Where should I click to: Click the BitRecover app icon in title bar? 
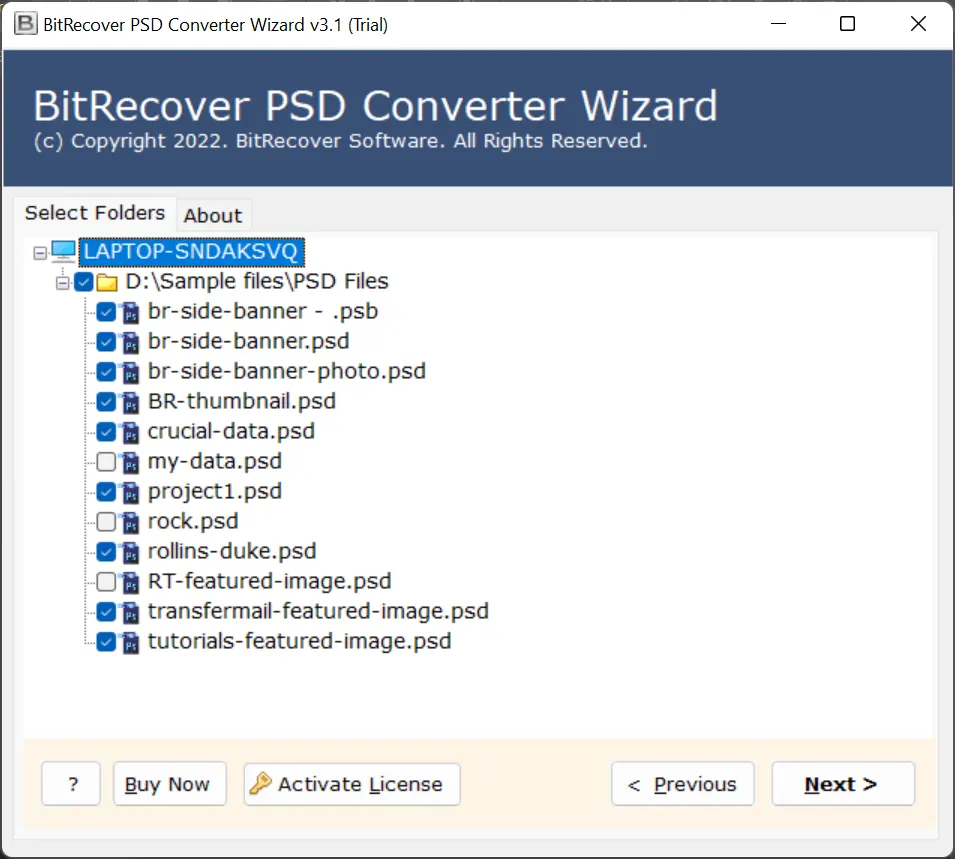click(26, 24)
